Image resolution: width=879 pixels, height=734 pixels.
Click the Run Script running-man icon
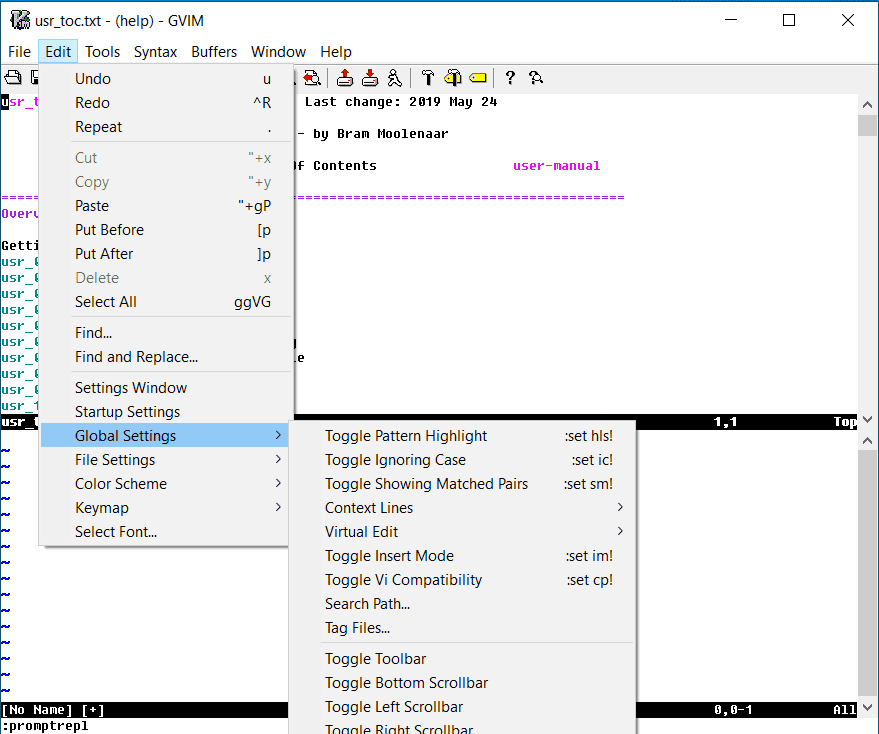coord(395,77)
